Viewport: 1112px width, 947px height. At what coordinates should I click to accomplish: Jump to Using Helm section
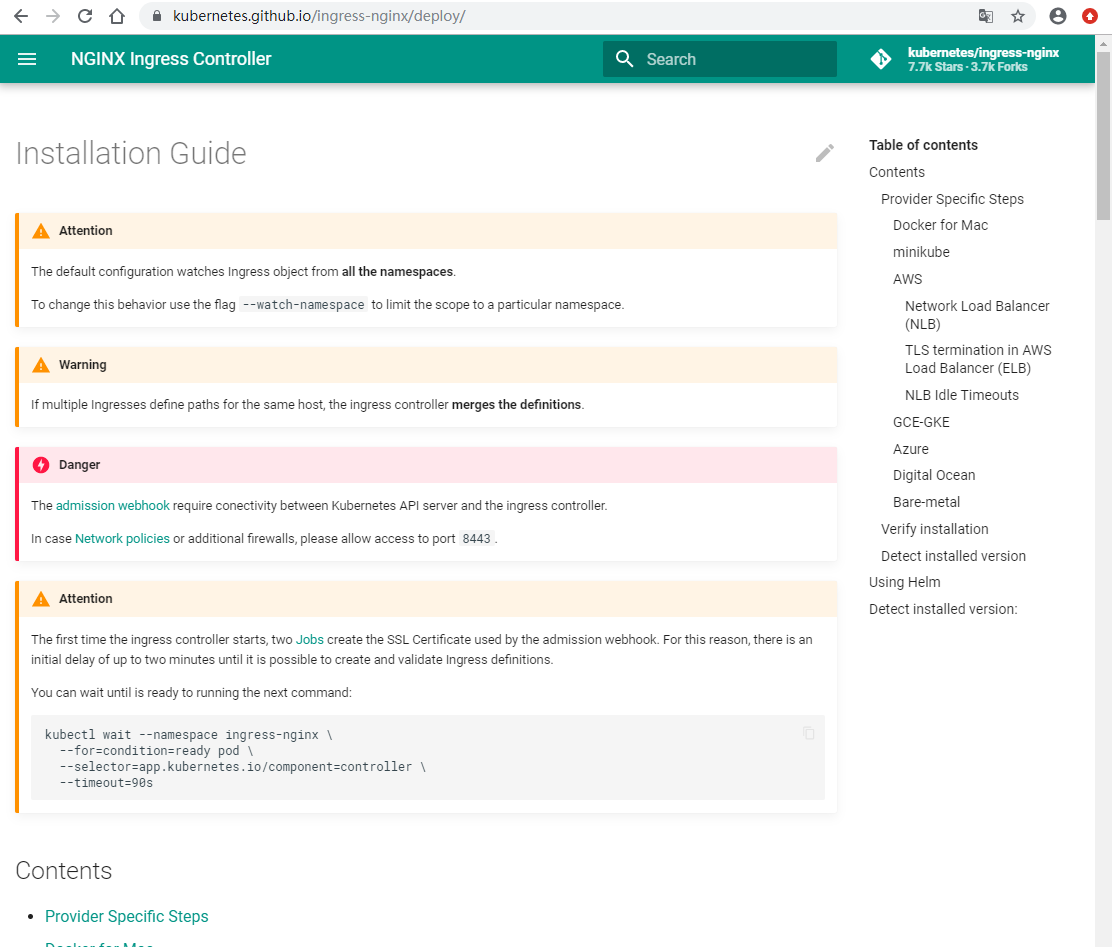pyautogui.click(x=905, y=582)
